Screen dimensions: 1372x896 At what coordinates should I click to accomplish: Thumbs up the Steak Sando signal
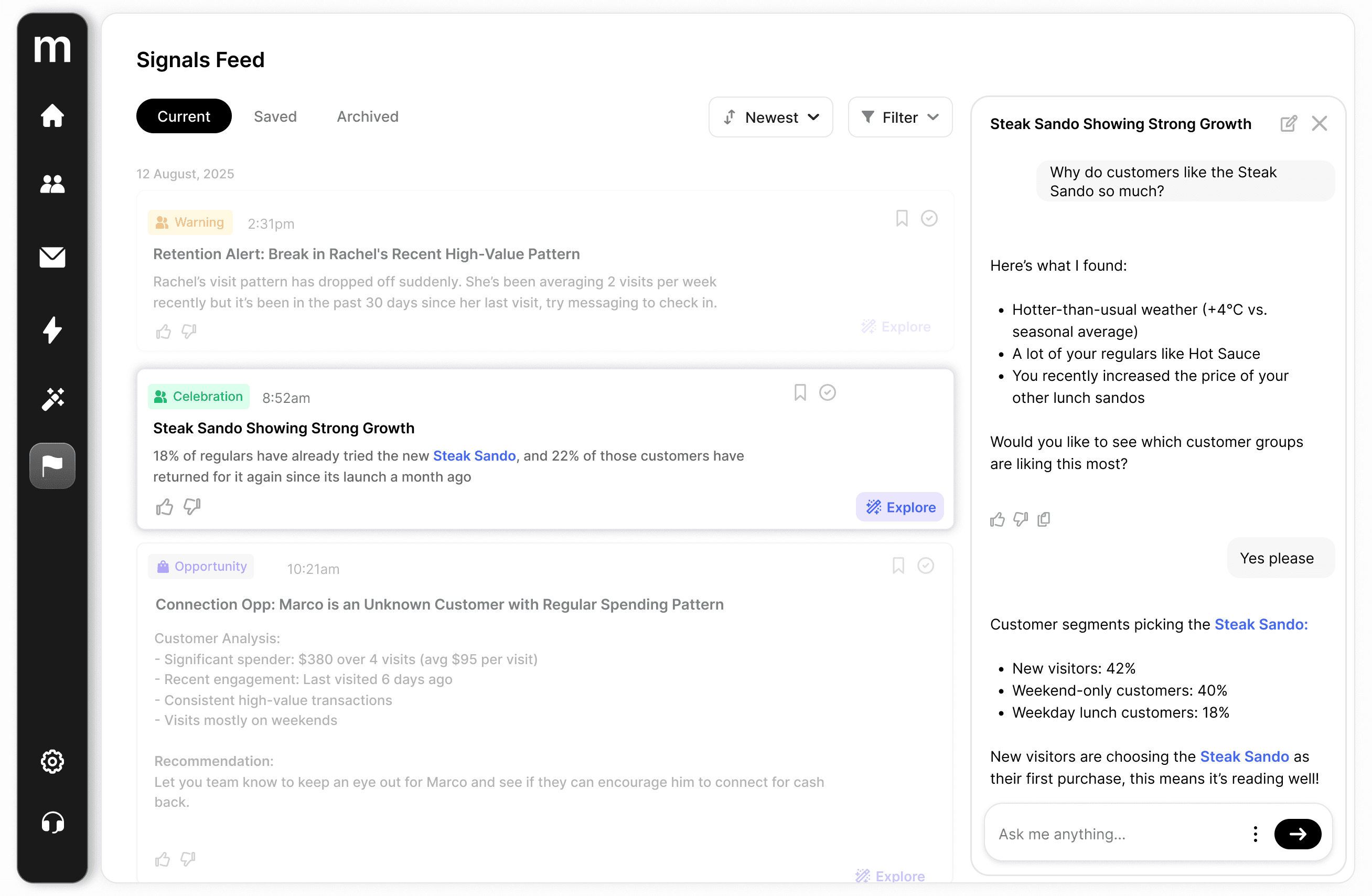[x=164, y=507]
